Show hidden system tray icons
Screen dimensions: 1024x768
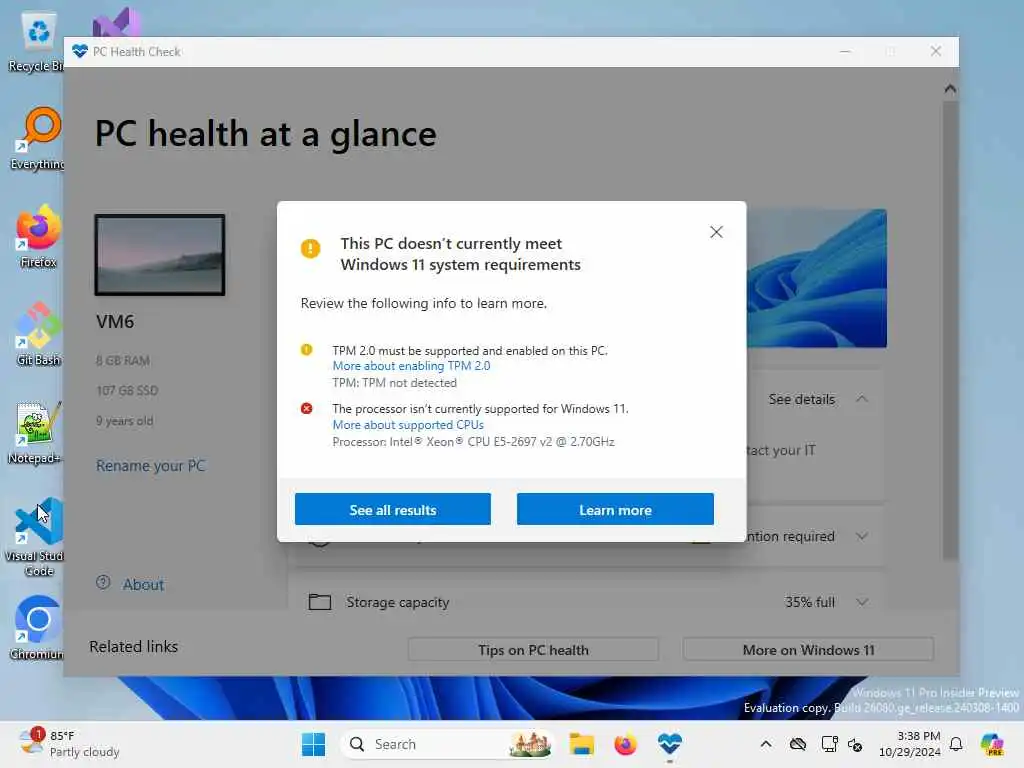(x=766, y=744)
